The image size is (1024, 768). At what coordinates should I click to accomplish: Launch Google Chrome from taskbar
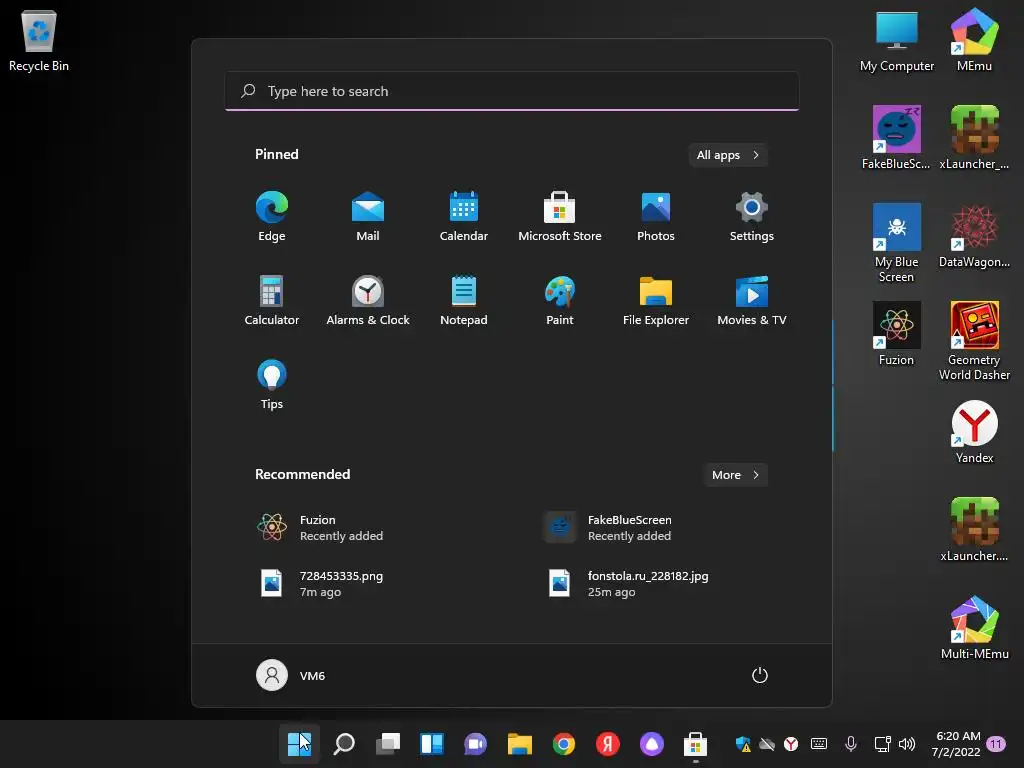coord(564,744)
